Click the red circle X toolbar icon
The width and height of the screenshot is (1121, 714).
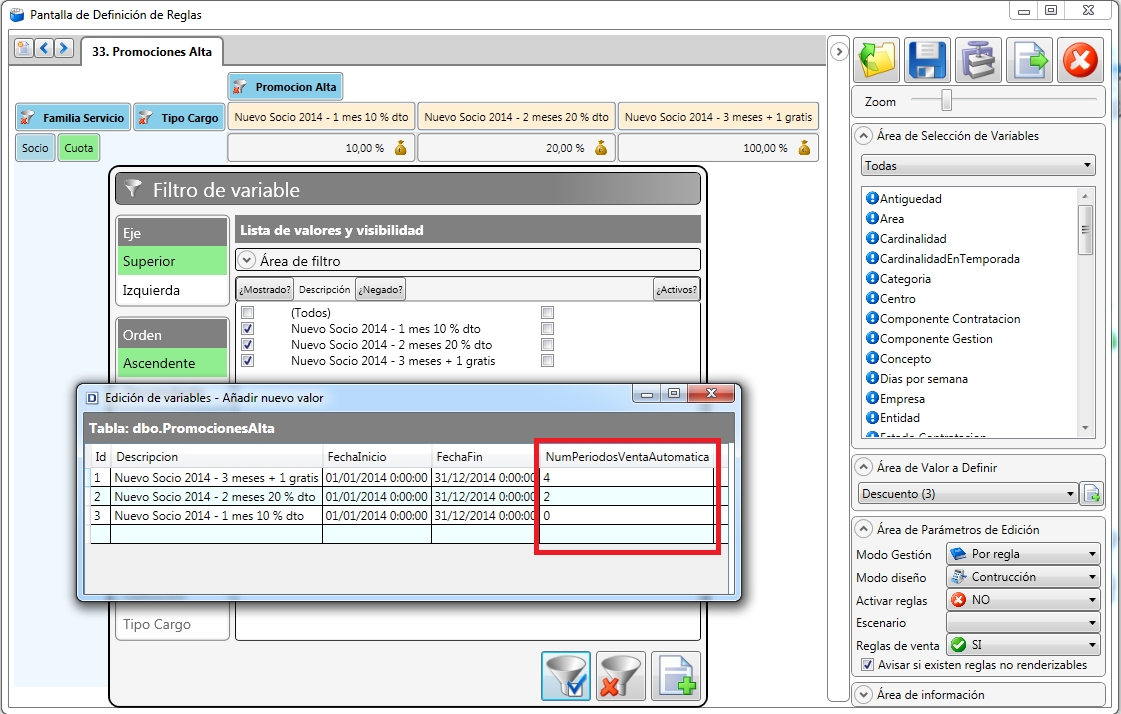pyautogui.click(x=1080, y=59)
